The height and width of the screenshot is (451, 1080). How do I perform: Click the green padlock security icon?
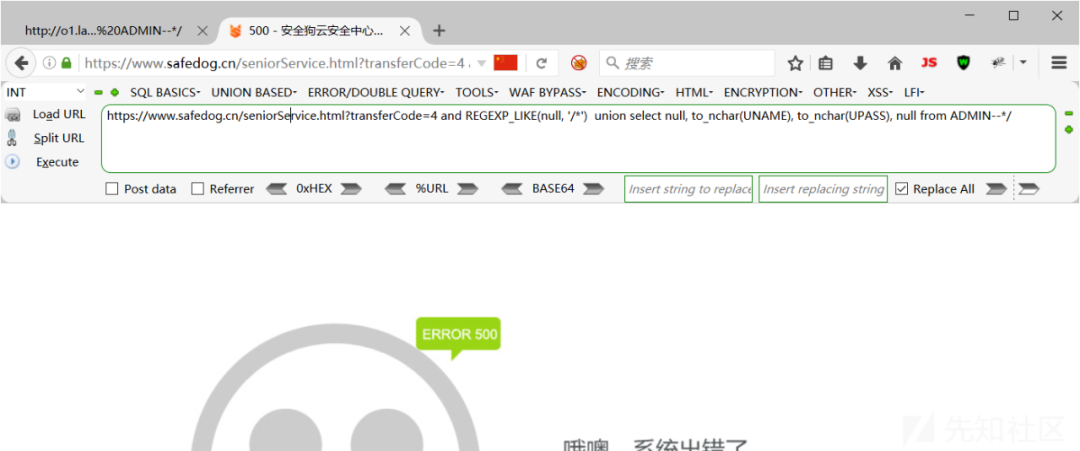66,63
